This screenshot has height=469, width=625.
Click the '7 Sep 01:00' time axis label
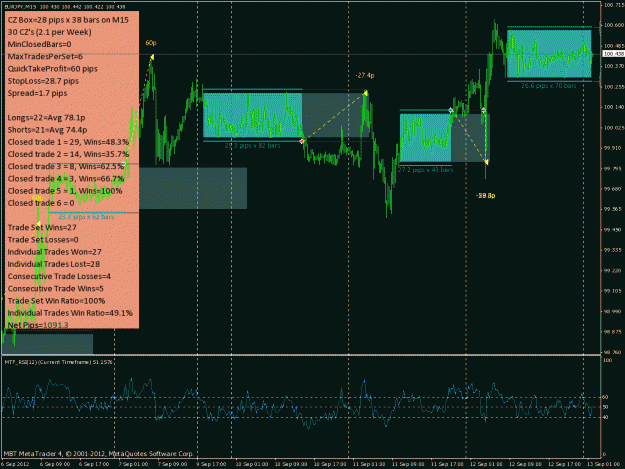[133, 464]
